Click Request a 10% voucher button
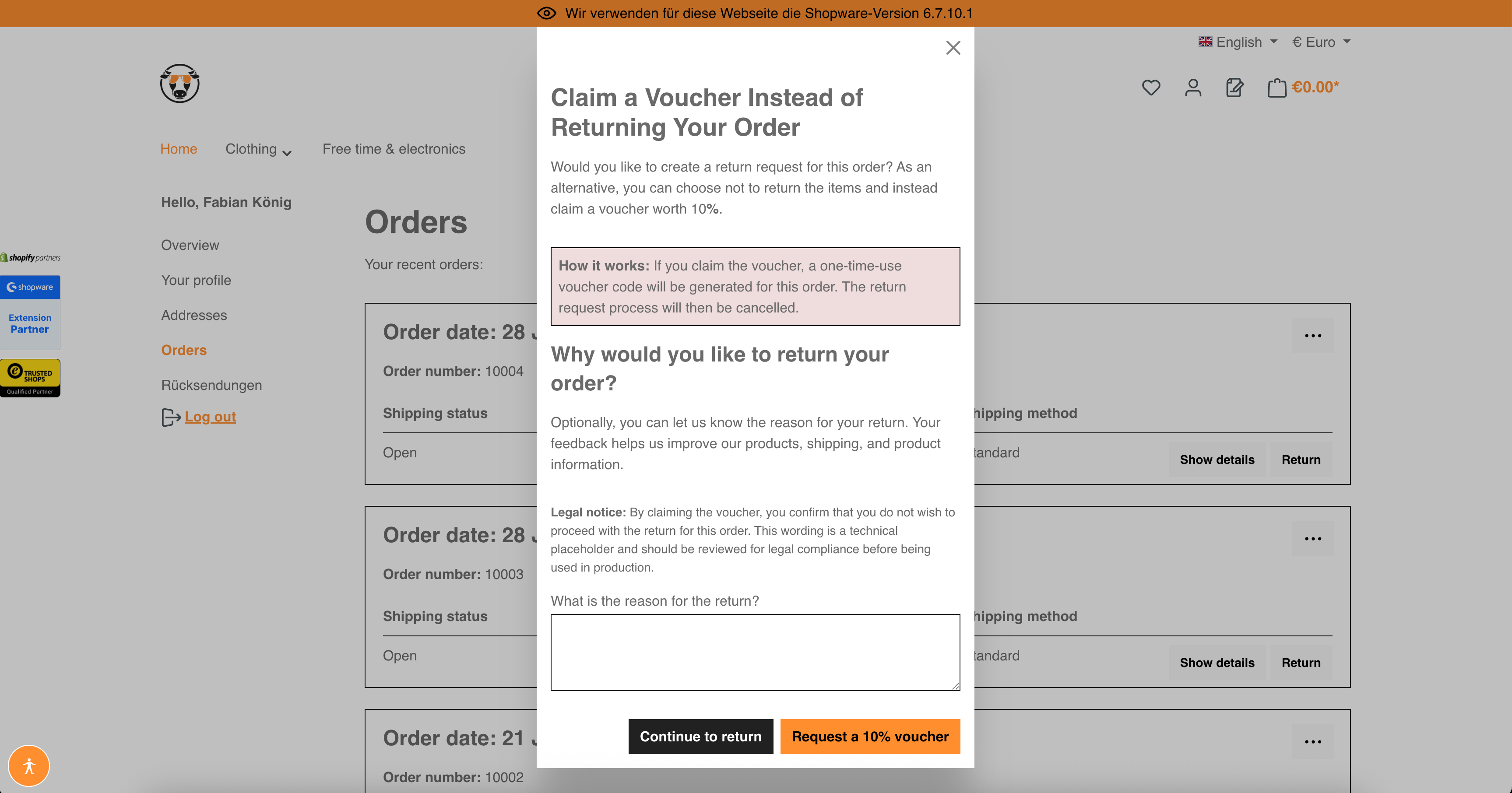Screen dimensions: 1512x793 [870, 736]
